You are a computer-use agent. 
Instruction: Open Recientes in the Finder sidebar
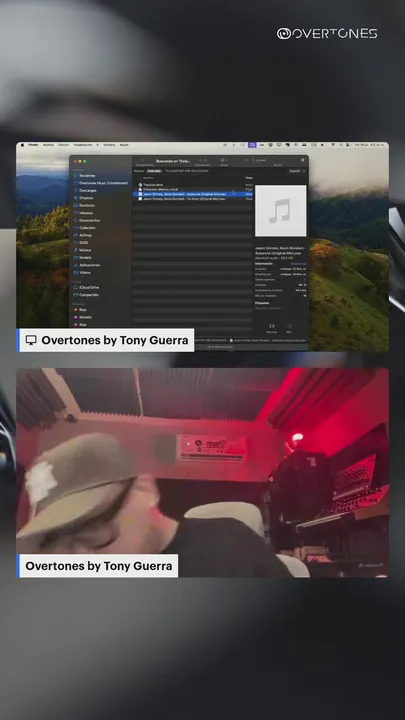click(x=86, y=175)
